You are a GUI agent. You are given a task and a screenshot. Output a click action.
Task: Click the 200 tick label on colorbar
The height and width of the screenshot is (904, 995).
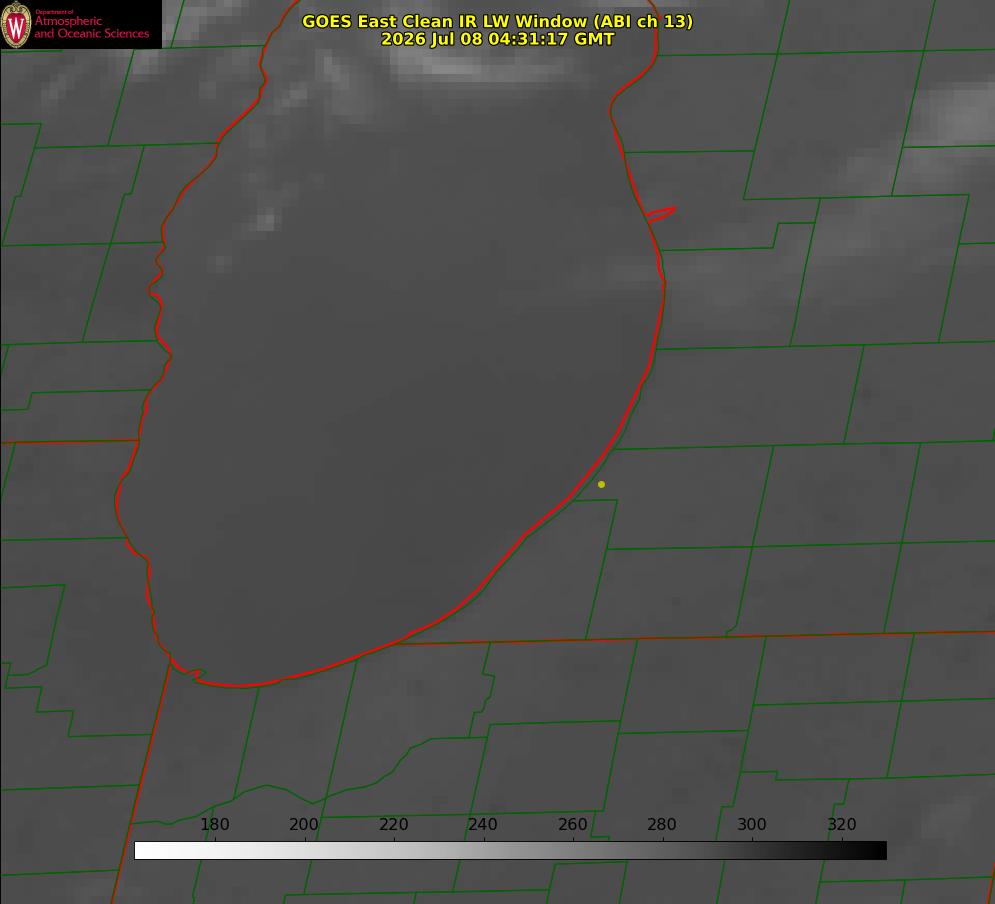point(304,824)
